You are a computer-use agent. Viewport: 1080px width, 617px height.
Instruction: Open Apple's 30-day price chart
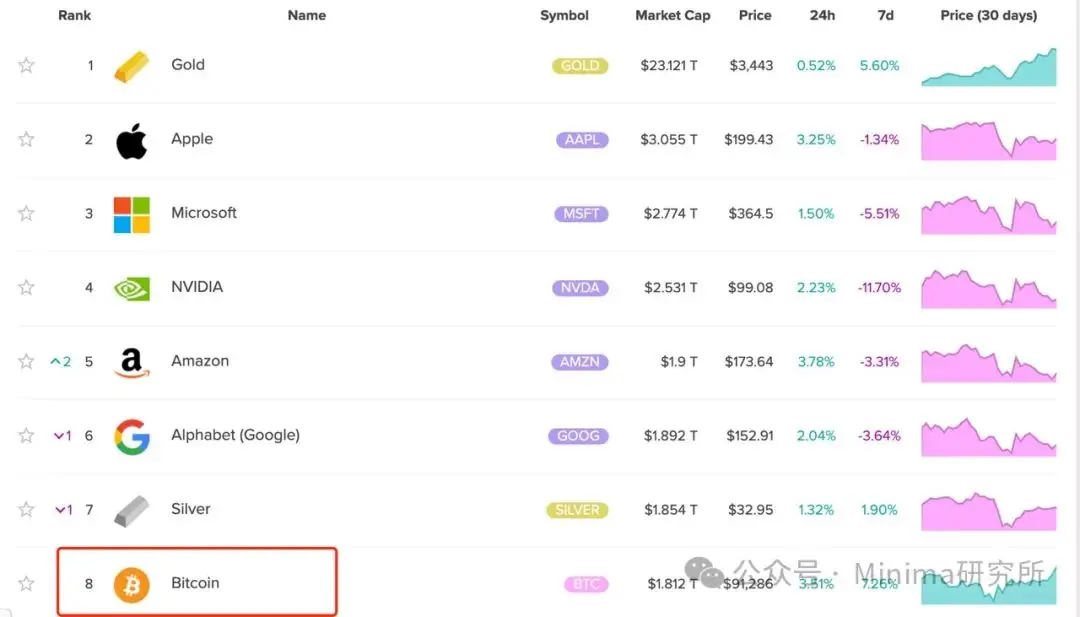point(988,140)
